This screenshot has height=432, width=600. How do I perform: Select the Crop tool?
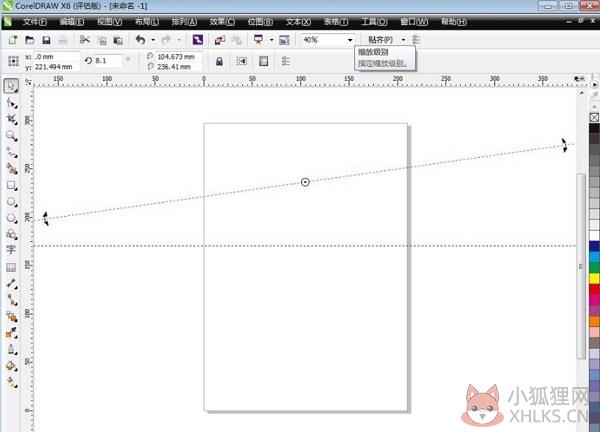pos(11,119)
